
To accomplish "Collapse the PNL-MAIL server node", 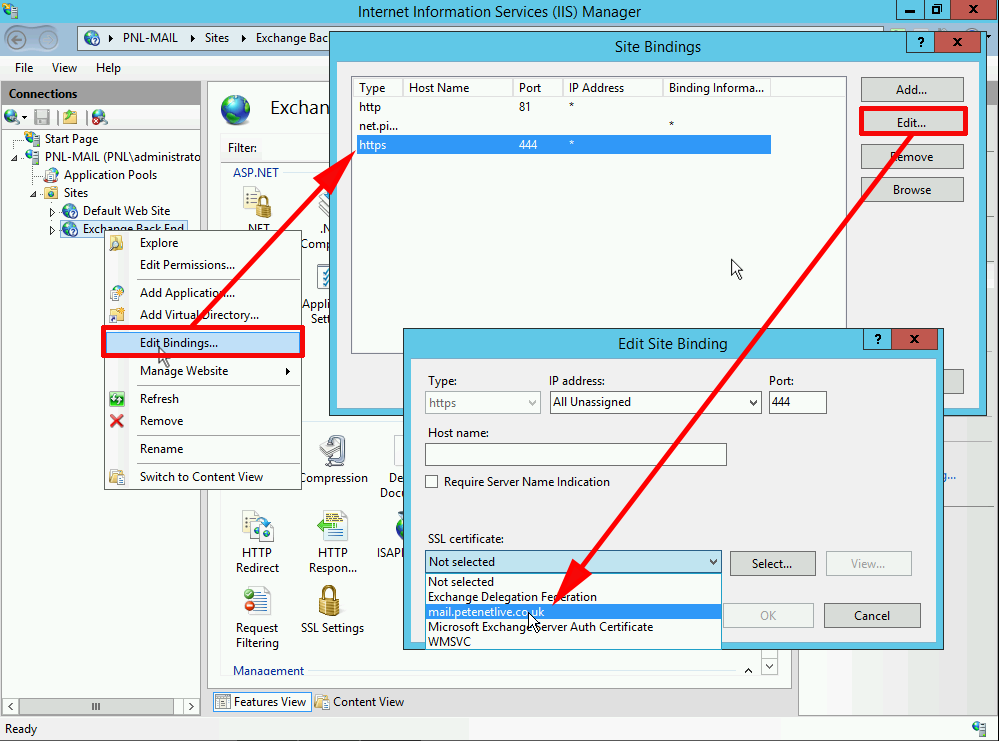I will coord(15,157).
